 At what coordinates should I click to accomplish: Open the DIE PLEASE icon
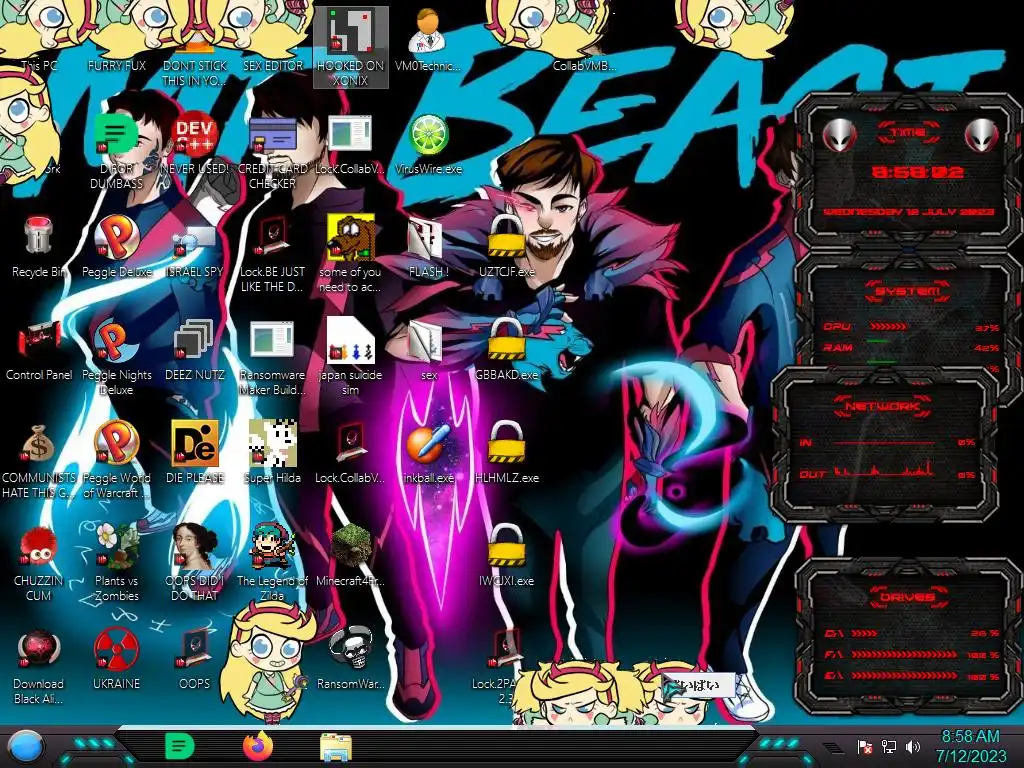195,453
